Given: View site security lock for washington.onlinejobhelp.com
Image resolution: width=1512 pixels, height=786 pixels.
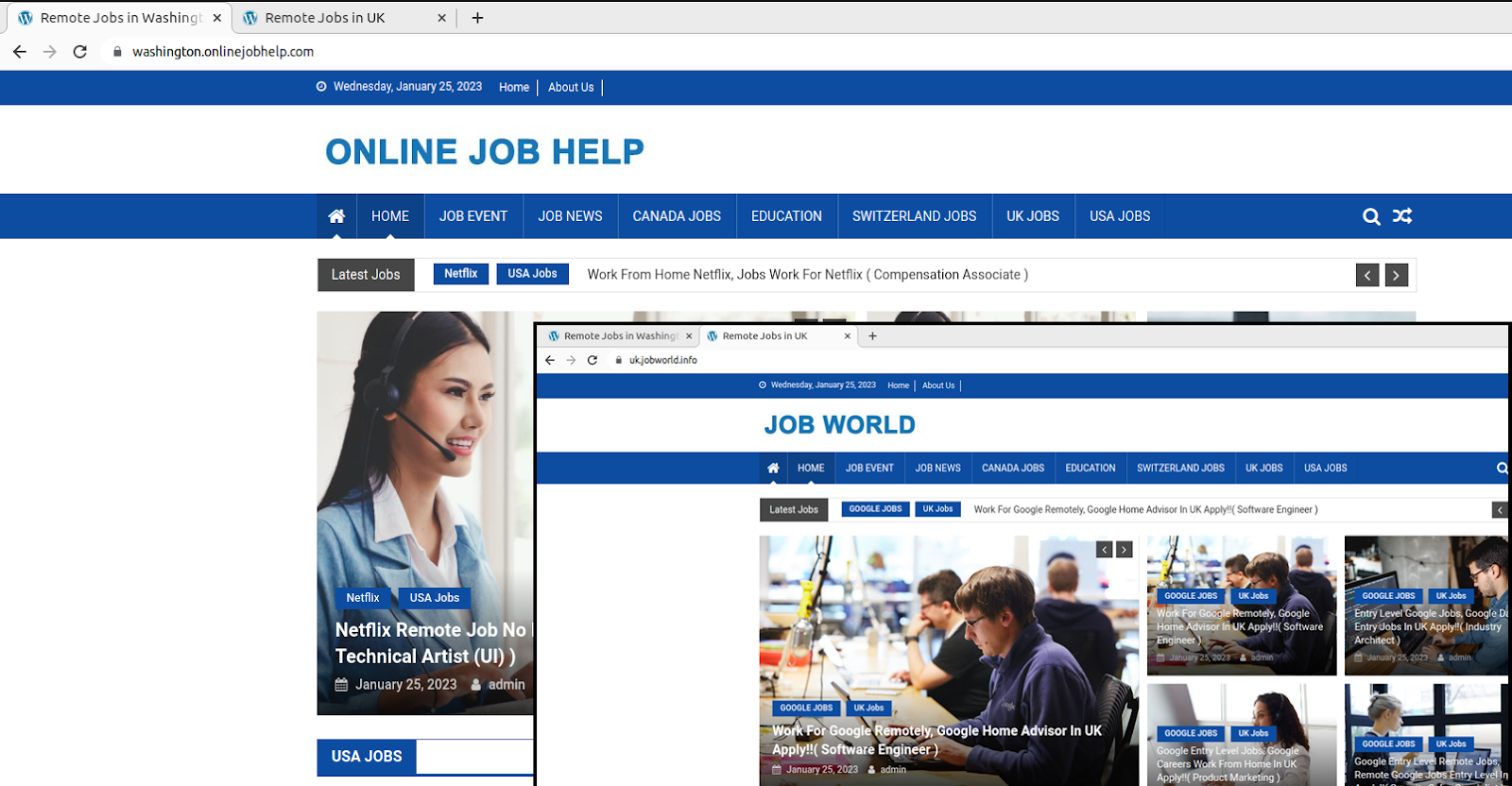Looking at the screenshot, I should pos(117,52).
